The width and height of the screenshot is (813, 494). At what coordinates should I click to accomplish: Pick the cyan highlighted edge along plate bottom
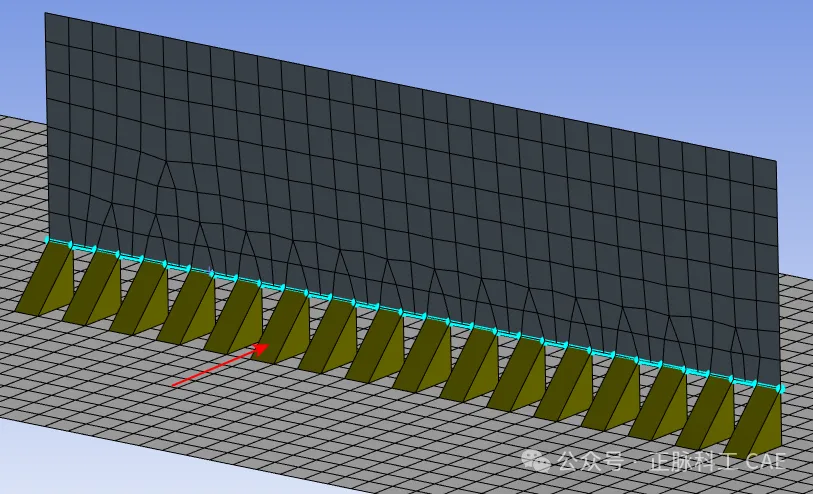[x=413, y=315]
